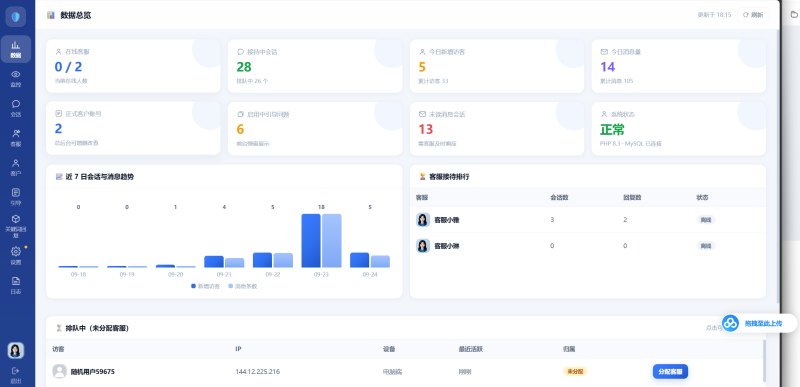Open the 引导 guide sidebar item

tap(16, 196)
